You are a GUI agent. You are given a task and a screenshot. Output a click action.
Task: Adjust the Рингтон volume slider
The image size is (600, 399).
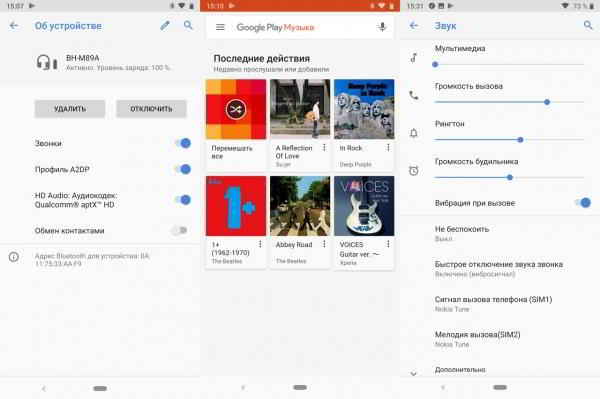(509, 140)
